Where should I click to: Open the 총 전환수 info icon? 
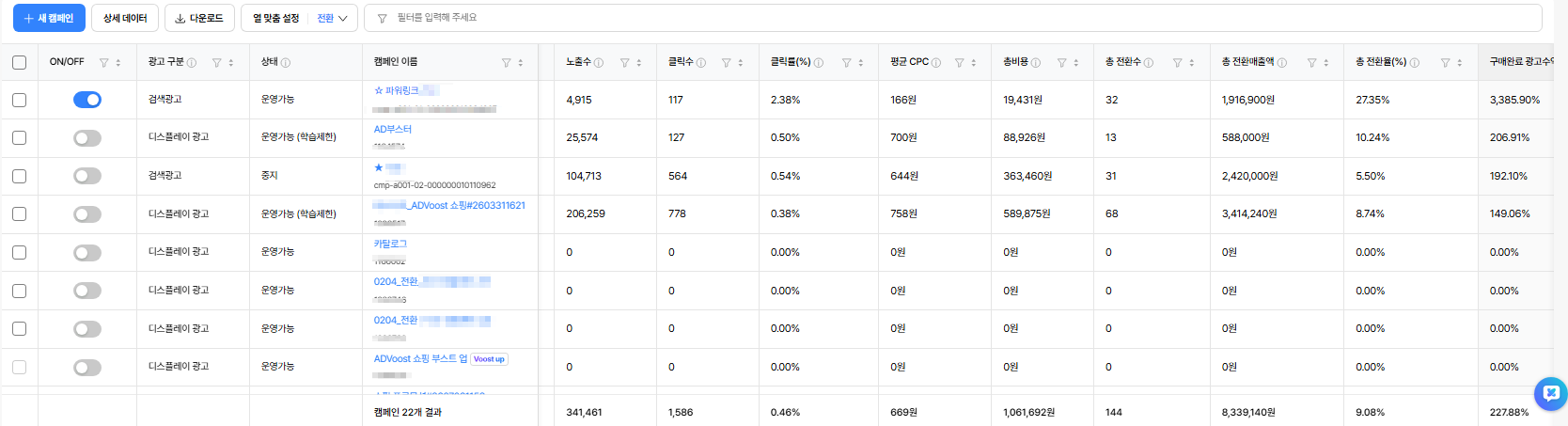[x=1149, y=63]
